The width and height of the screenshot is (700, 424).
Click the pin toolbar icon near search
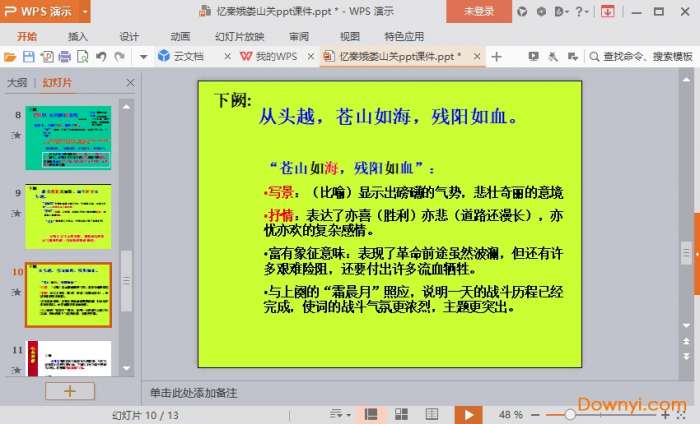(x=553, y=57)
